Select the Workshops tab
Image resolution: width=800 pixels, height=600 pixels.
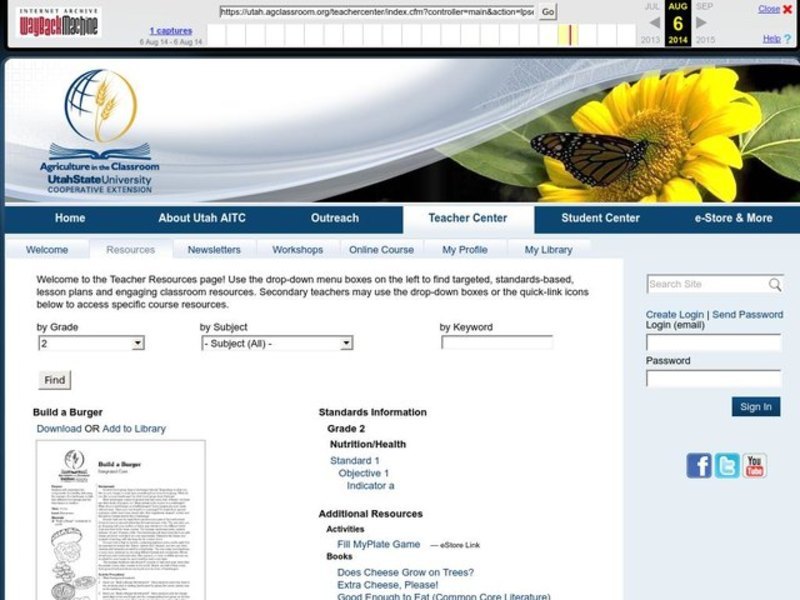pos(297,249)
